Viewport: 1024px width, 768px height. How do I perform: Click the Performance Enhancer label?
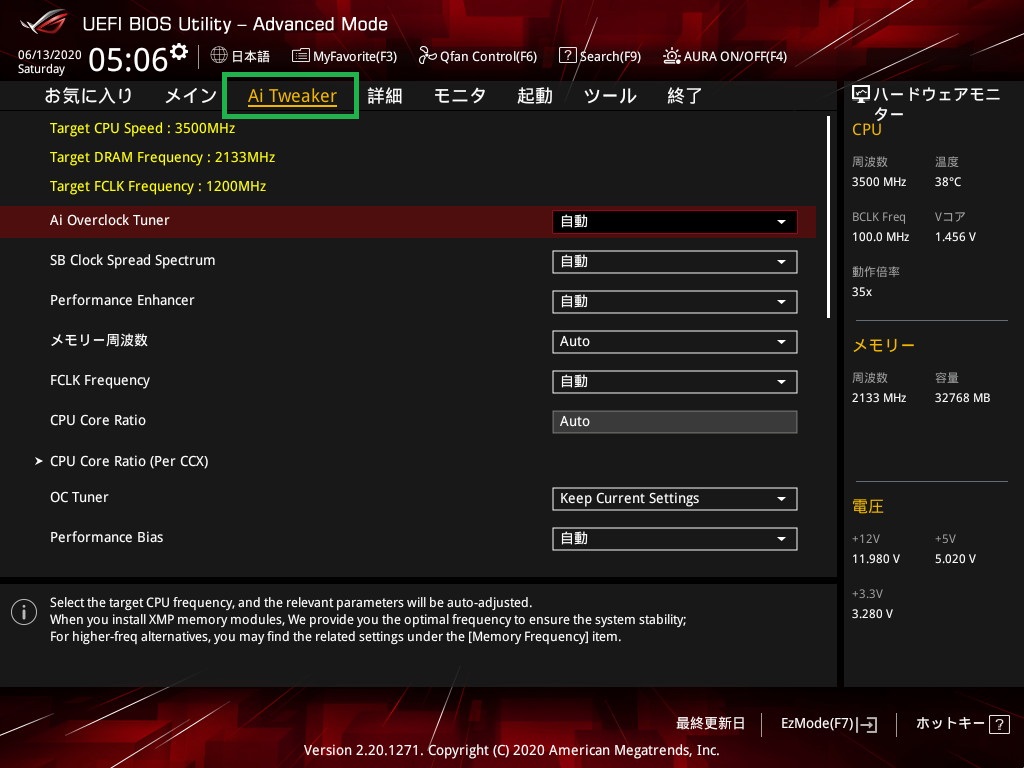coord(122,300)
